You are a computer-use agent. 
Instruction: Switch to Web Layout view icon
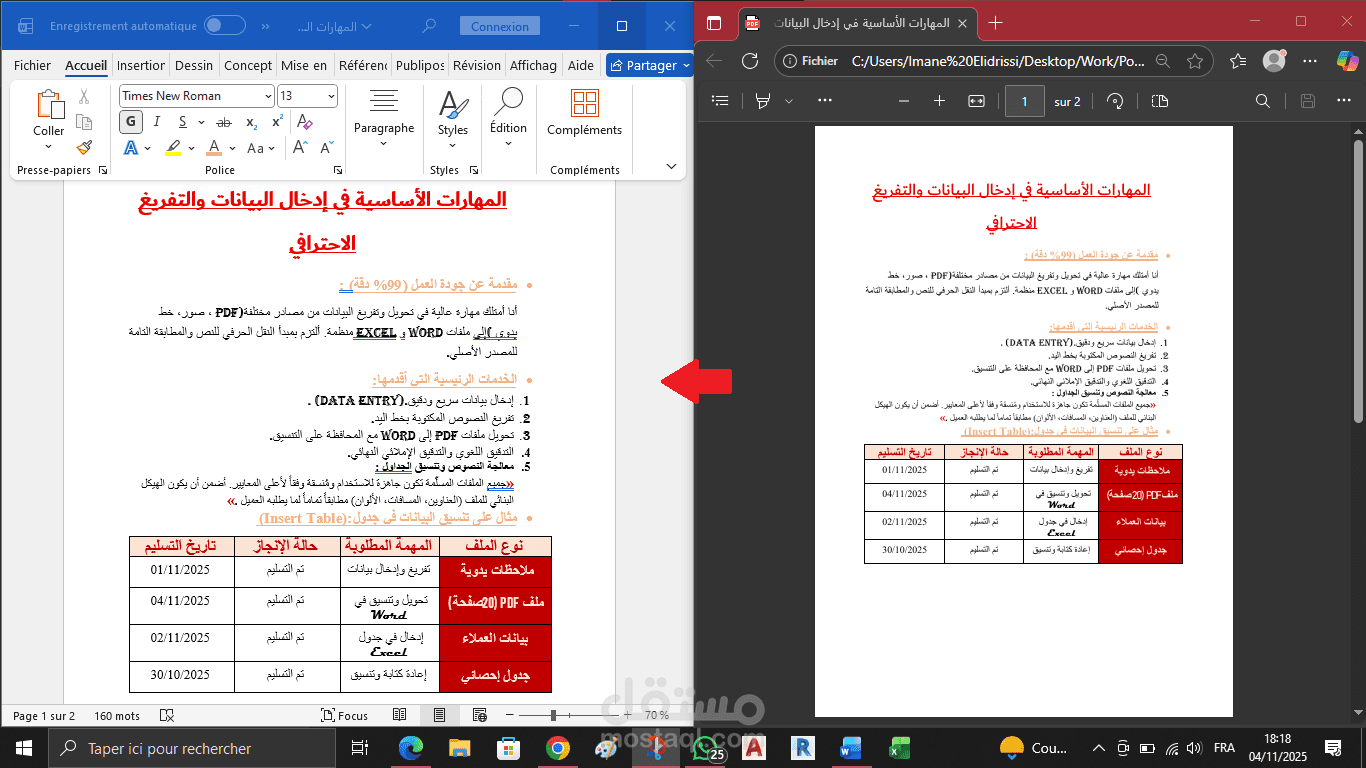tap(480, 716)
